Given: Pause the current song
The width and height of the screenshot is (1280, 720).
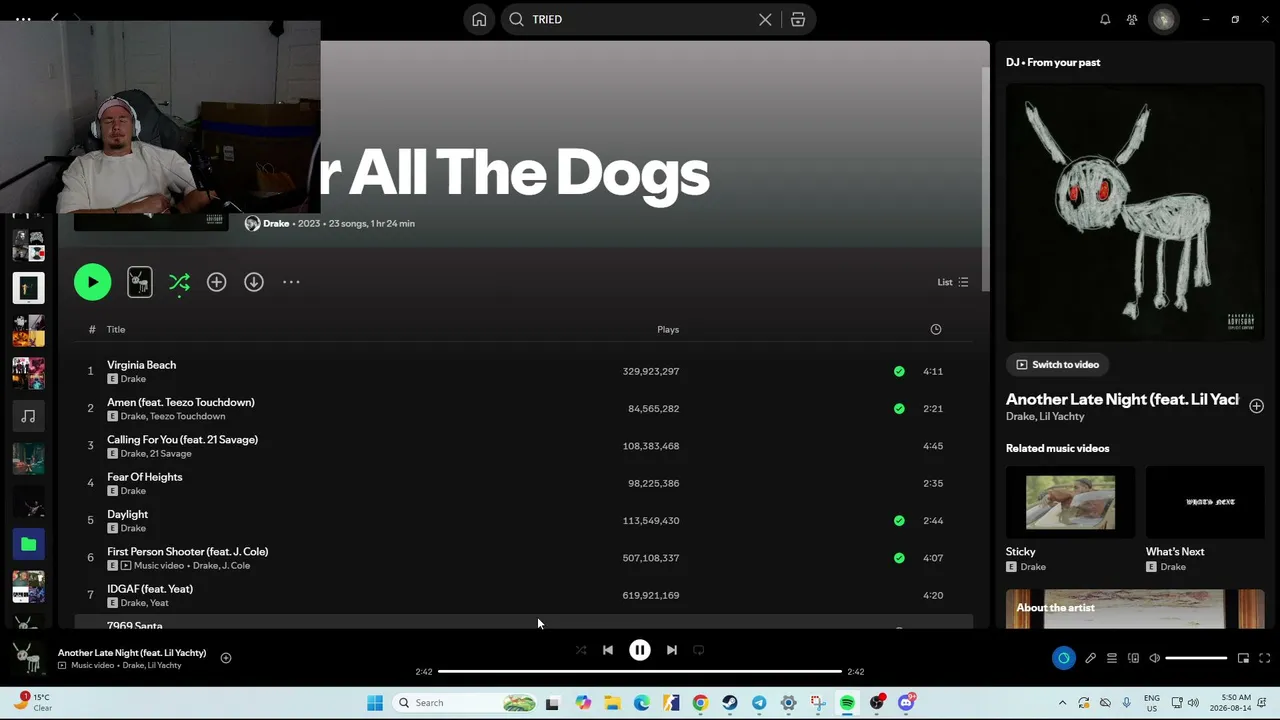Looking at the screenshot, I should pyautogui.click(x=640, y=650).
